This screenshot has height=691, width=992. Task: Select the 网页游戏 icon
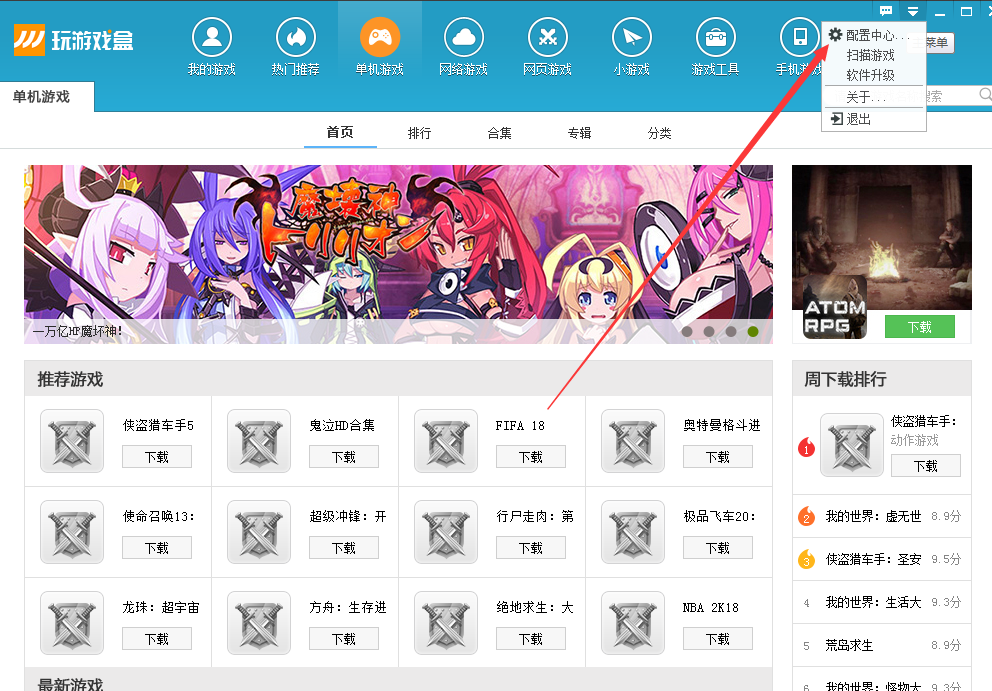[x=547, y=36]
